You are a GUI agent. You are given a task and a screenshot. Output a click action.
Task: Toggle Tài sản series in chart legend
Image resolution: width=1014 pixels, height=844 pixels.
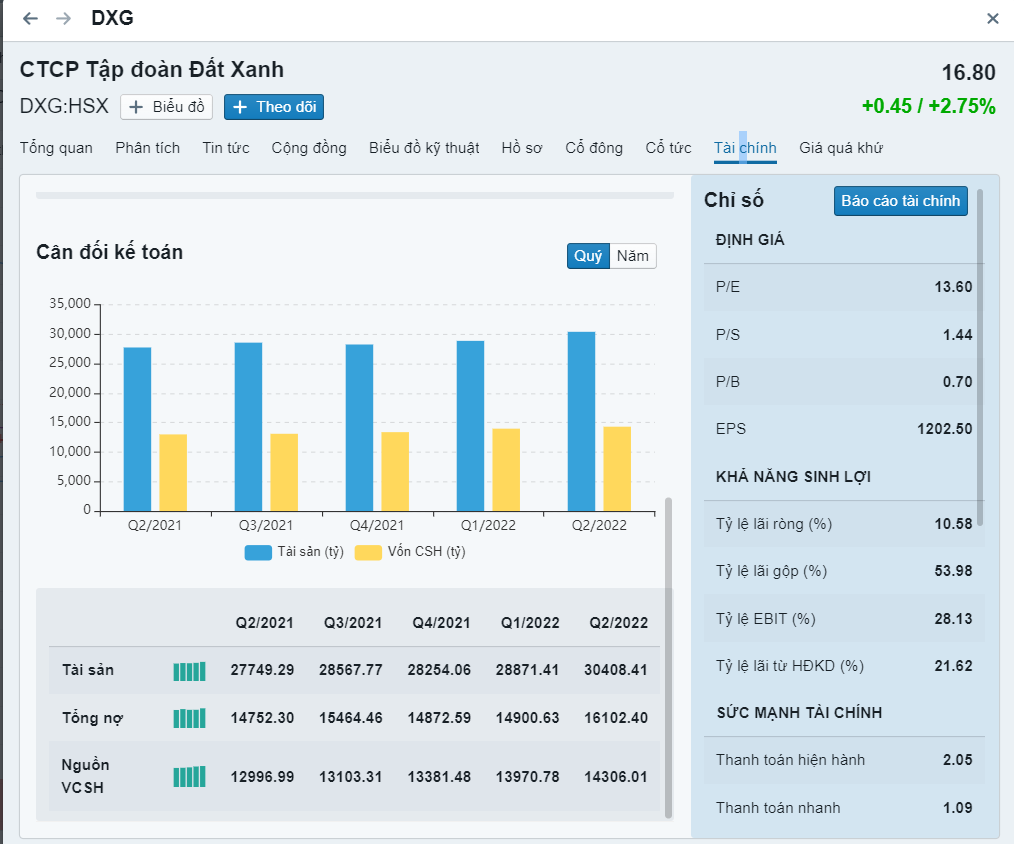click(294, 552)
